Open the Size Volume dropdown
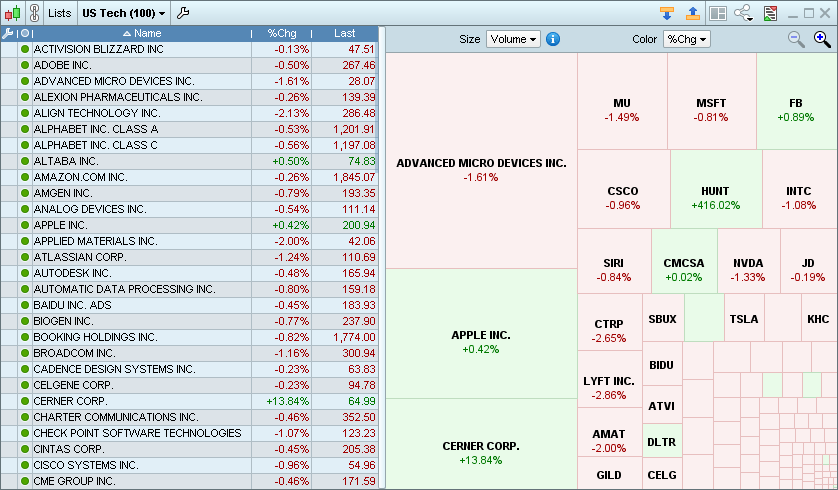838x490 pixels. 513,39
